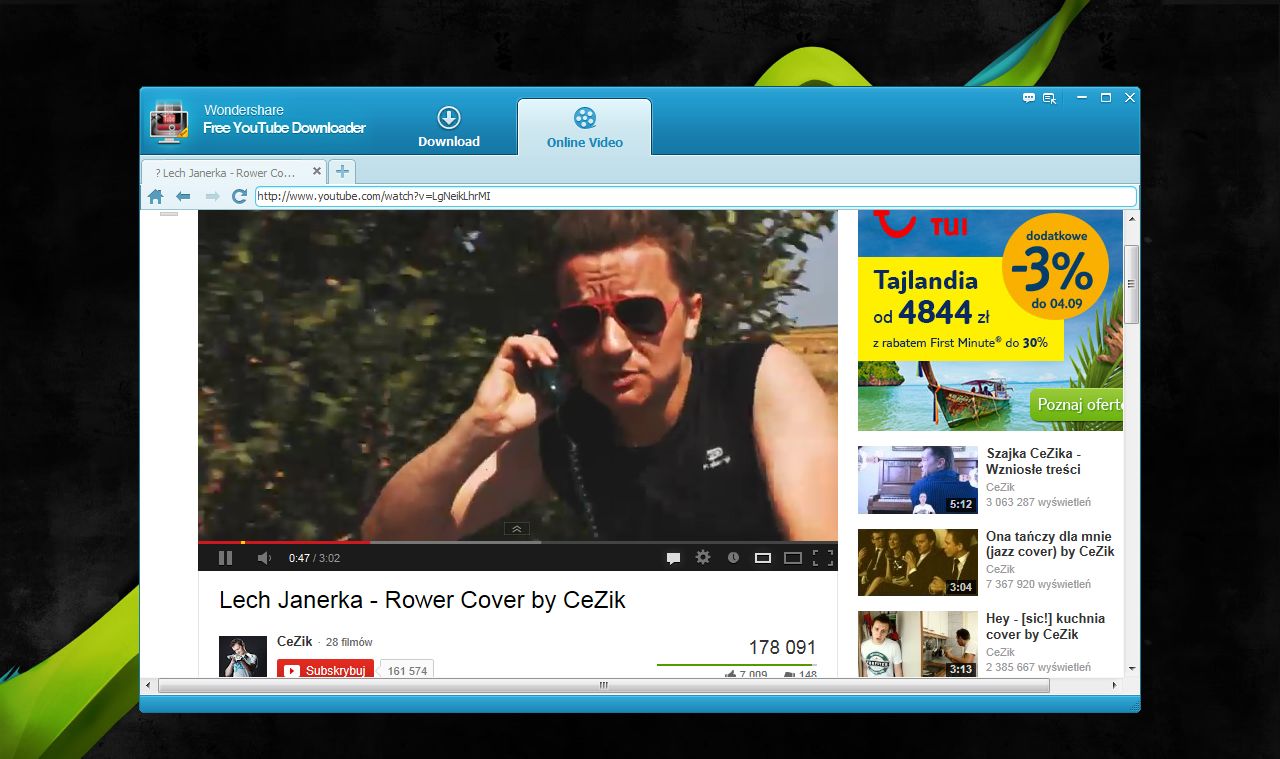1280x759 pixels.
Task: Open a new browser tab with plus button
Action: pyautogui.click(x=342, y=172)
